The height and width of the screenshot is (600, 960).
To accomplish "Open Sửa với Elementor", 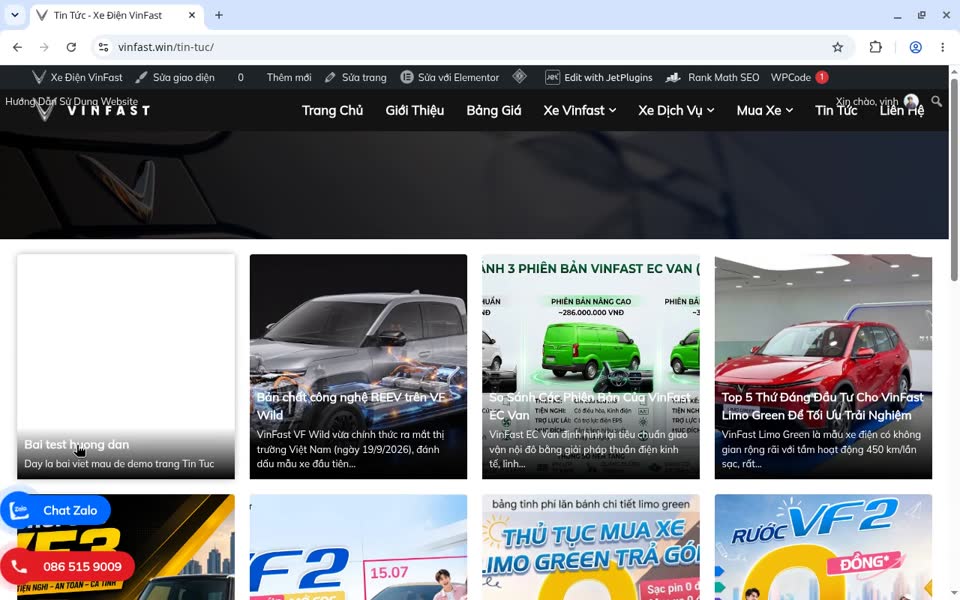I will pos(450,77).
